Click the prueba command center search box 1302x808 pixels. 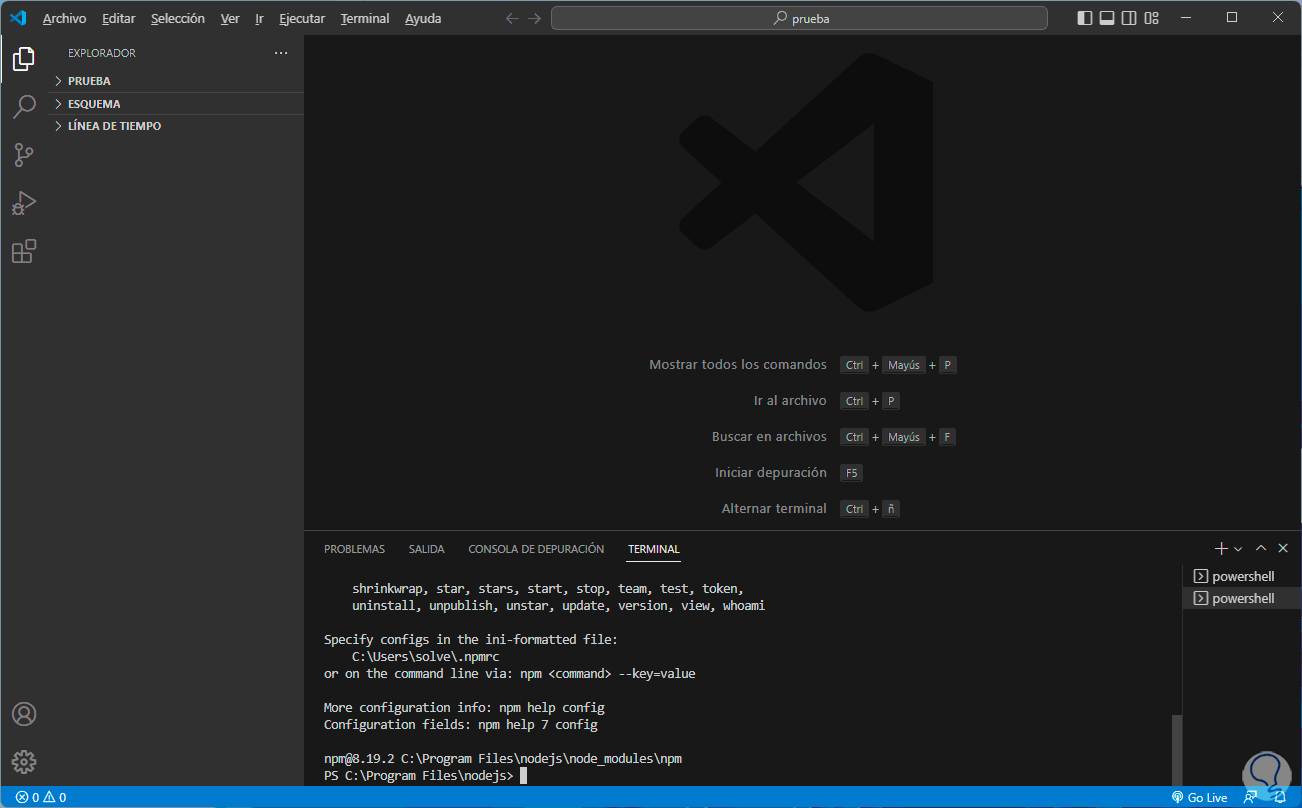tap(799, 18)
